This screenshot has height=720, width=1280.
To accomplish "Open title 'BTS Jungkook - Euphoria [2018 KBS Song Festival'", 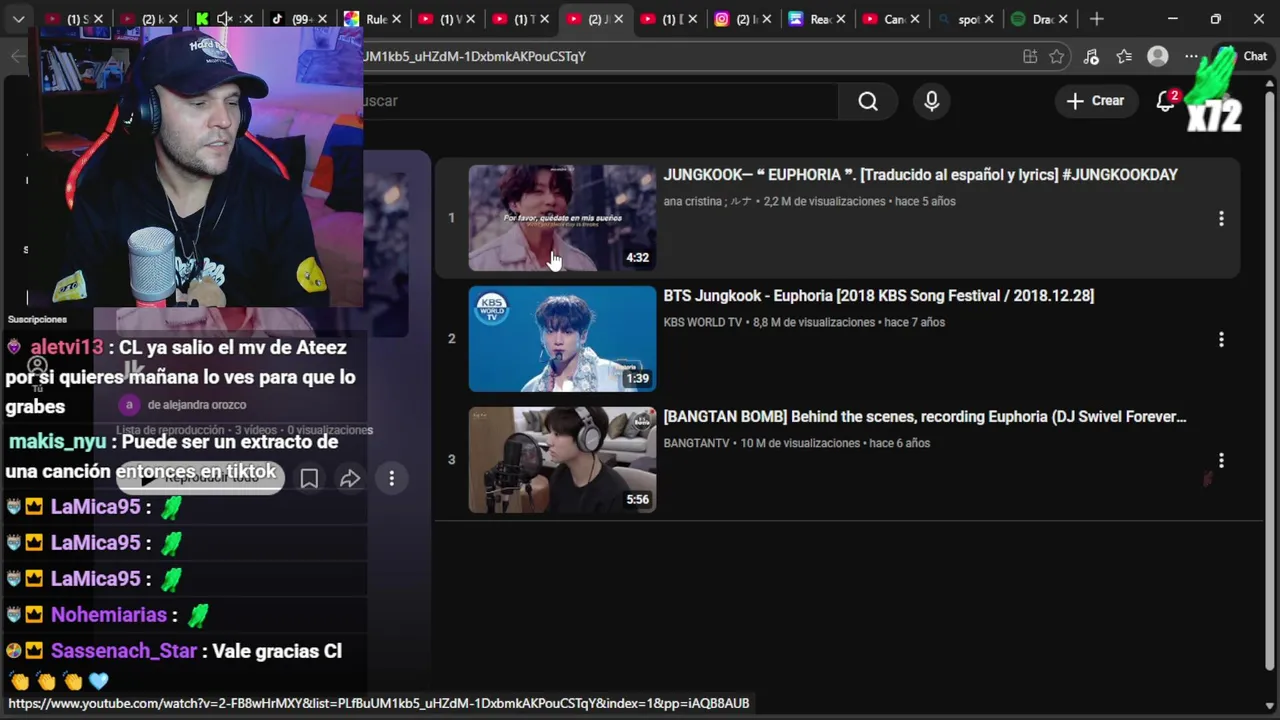I will click(x=878, y=296).
